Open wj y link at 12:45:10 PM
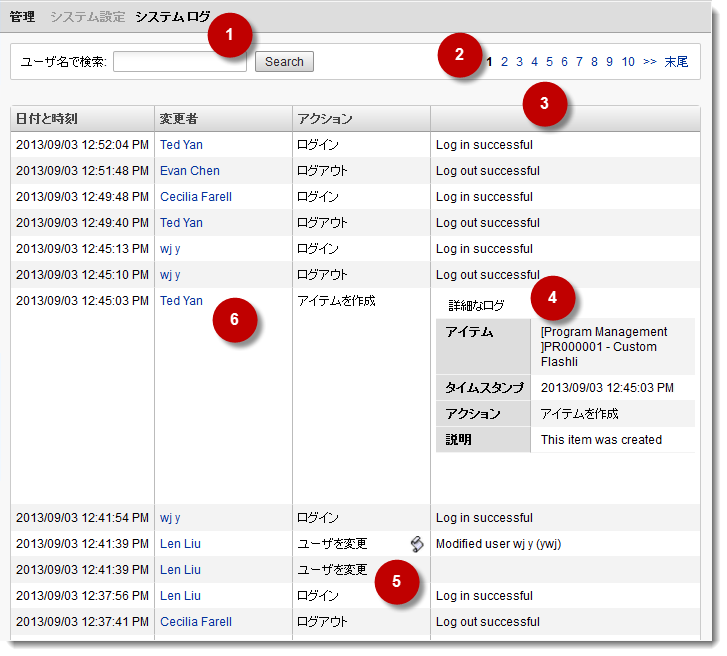The height and width of the screenshot is (656, 727). [170, 275]
